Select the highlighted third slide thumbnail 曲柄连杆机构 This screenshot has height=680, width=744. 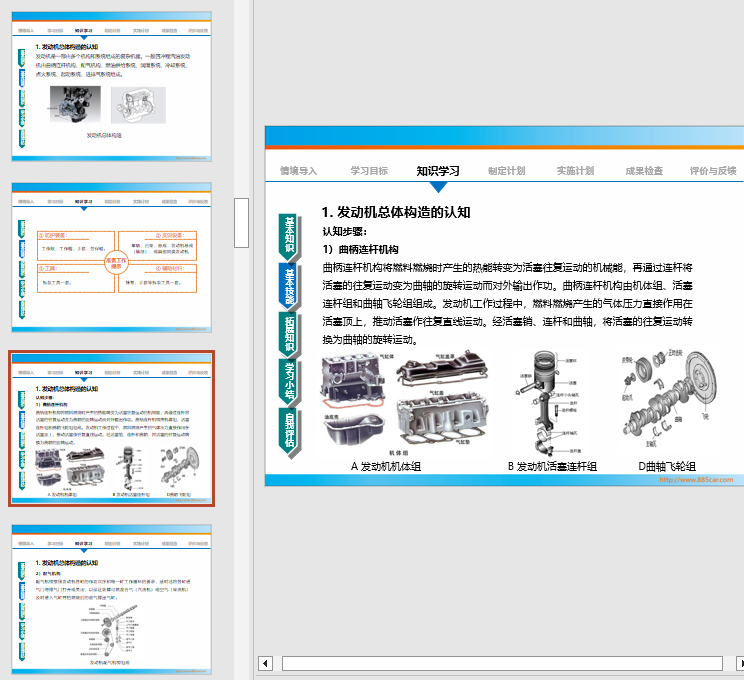[112, 428]
